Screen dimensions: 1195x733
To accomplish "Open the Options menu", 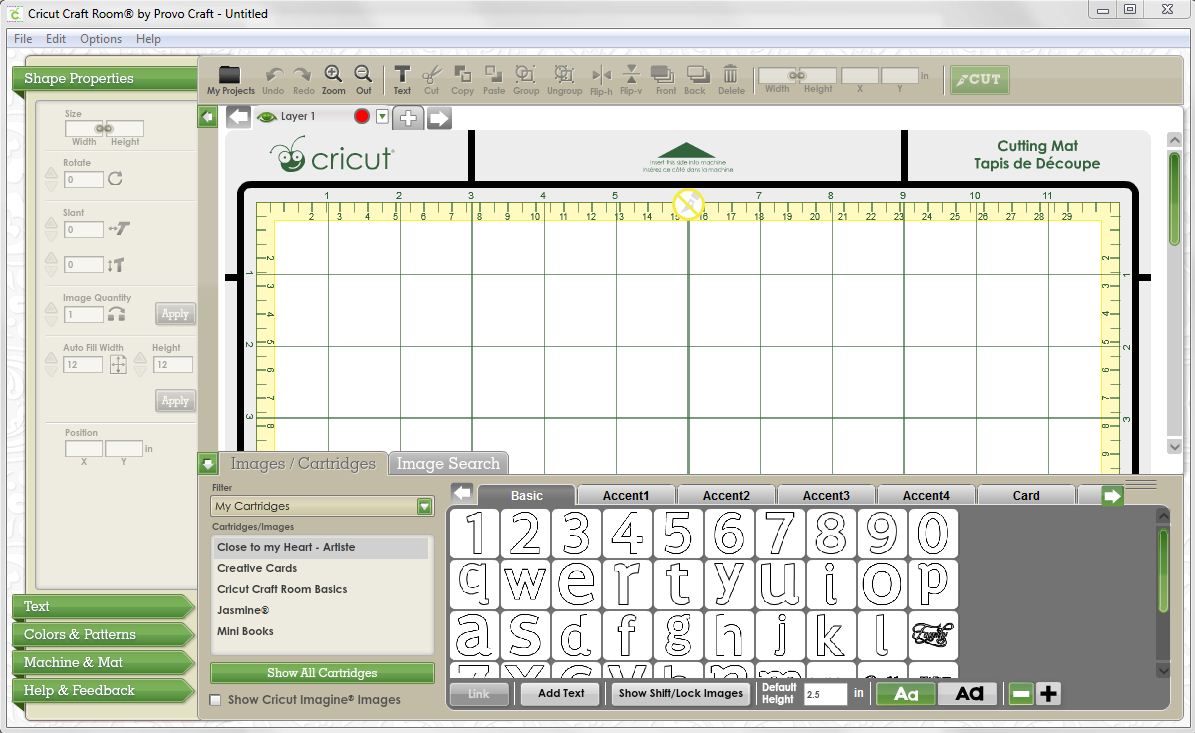I will 101,39.
